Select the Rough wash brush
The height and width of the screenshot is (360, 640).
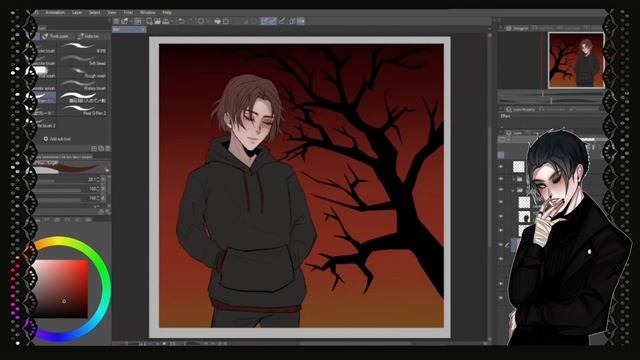pos(83,73)
